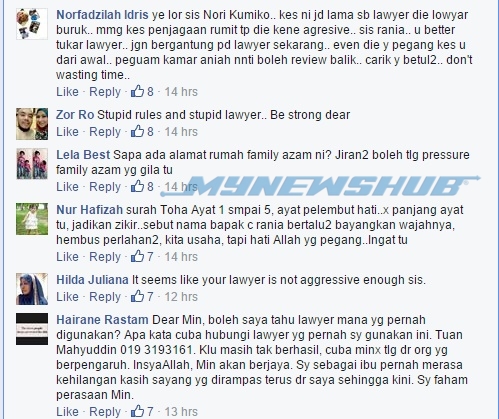
Task: Open Hairane Rastam avatar thumbnail
Action: pyautogui.click(x=32, y=329)
